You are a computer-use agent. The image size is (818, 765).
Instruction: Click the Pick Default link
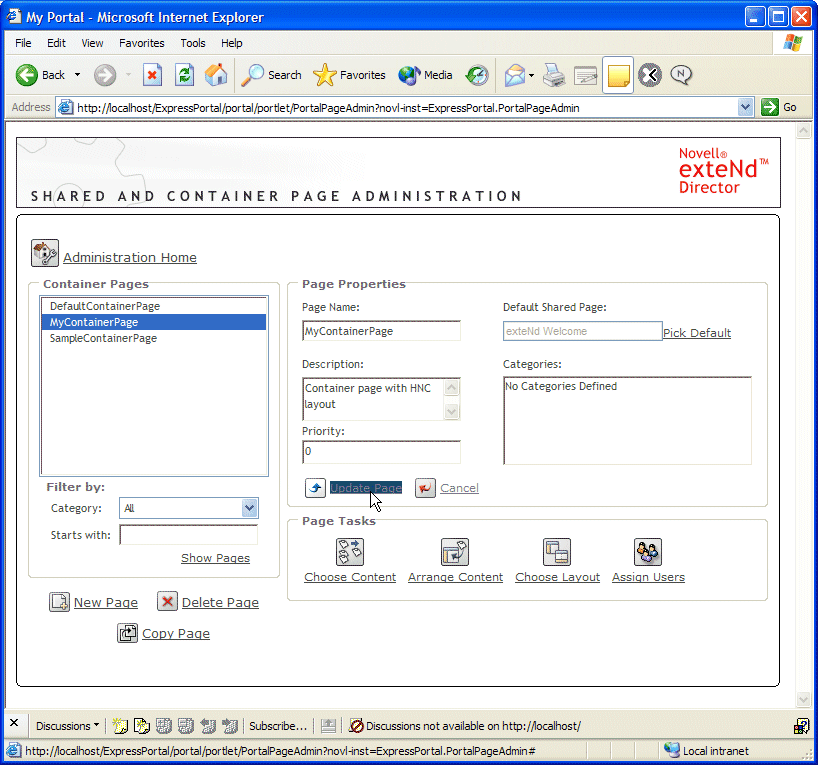click(696, 332)
